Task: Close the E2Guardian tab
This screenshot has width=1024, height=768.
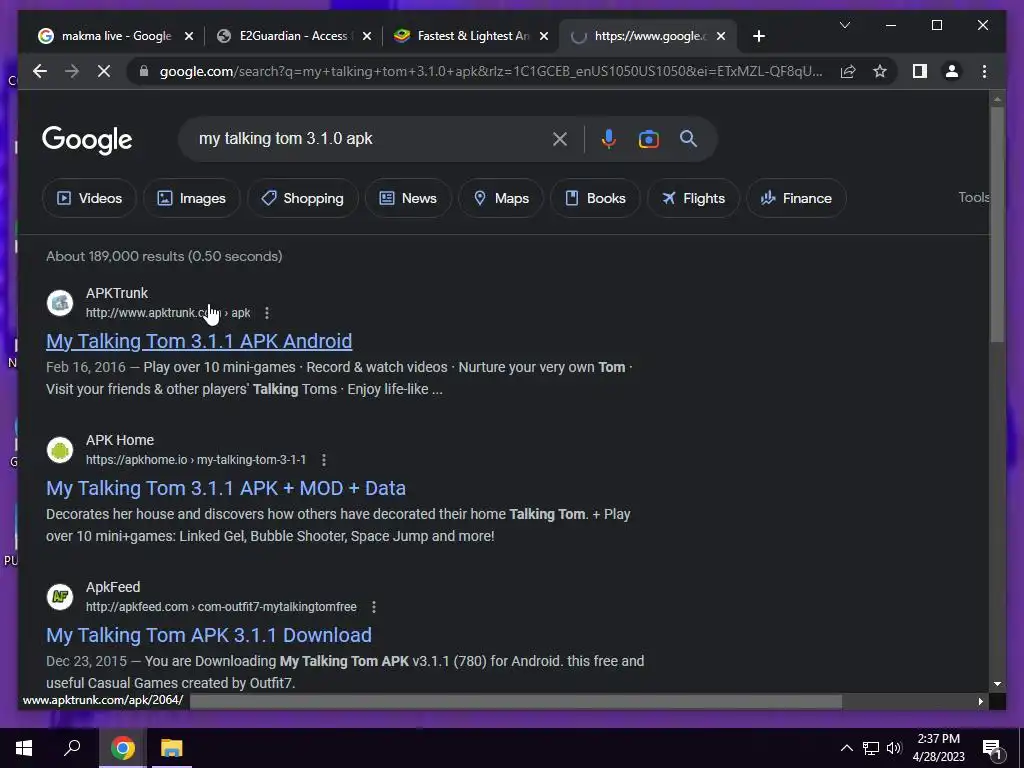Action: coord(367,36)
